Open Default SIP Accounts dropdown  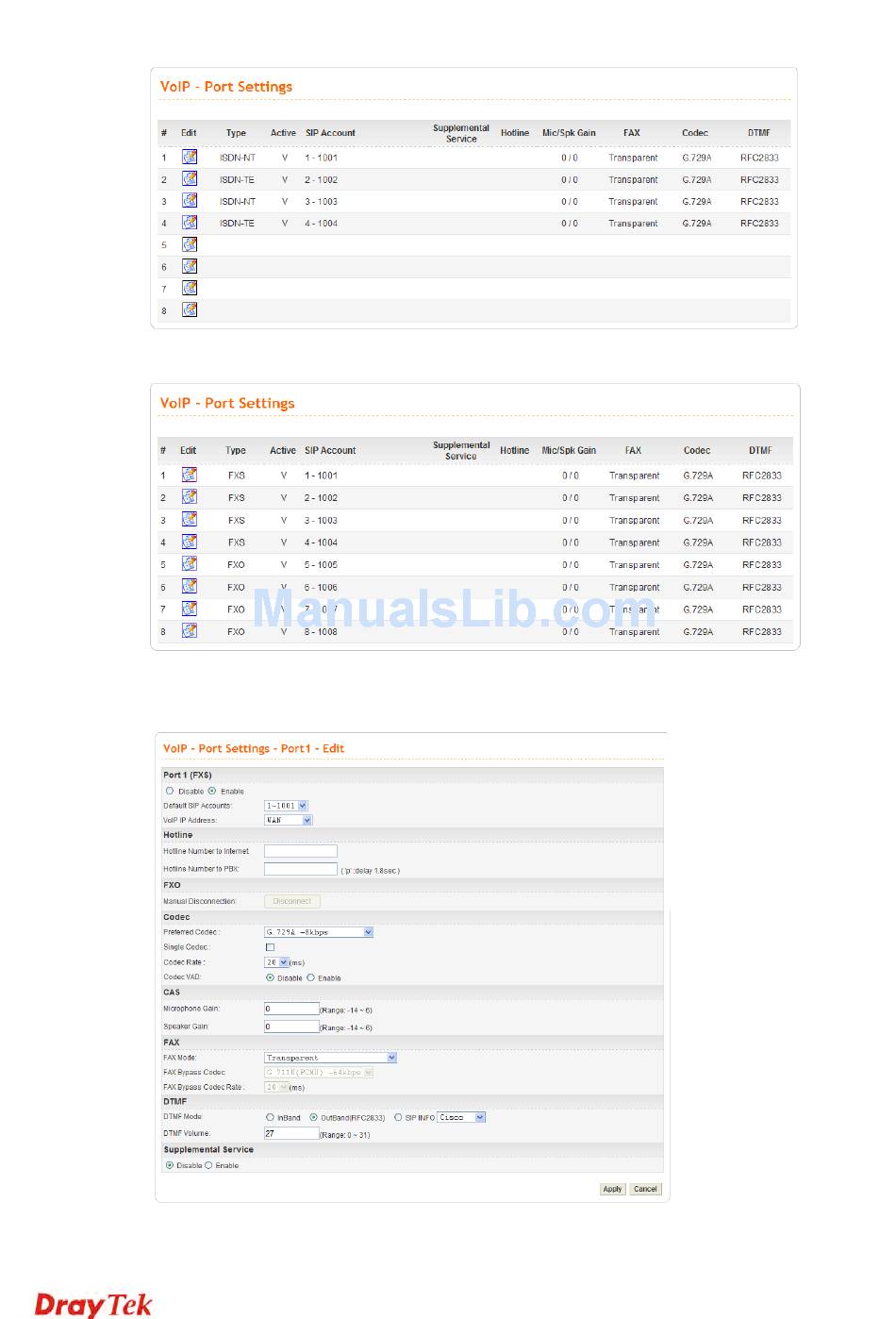(x=286, y=806)
